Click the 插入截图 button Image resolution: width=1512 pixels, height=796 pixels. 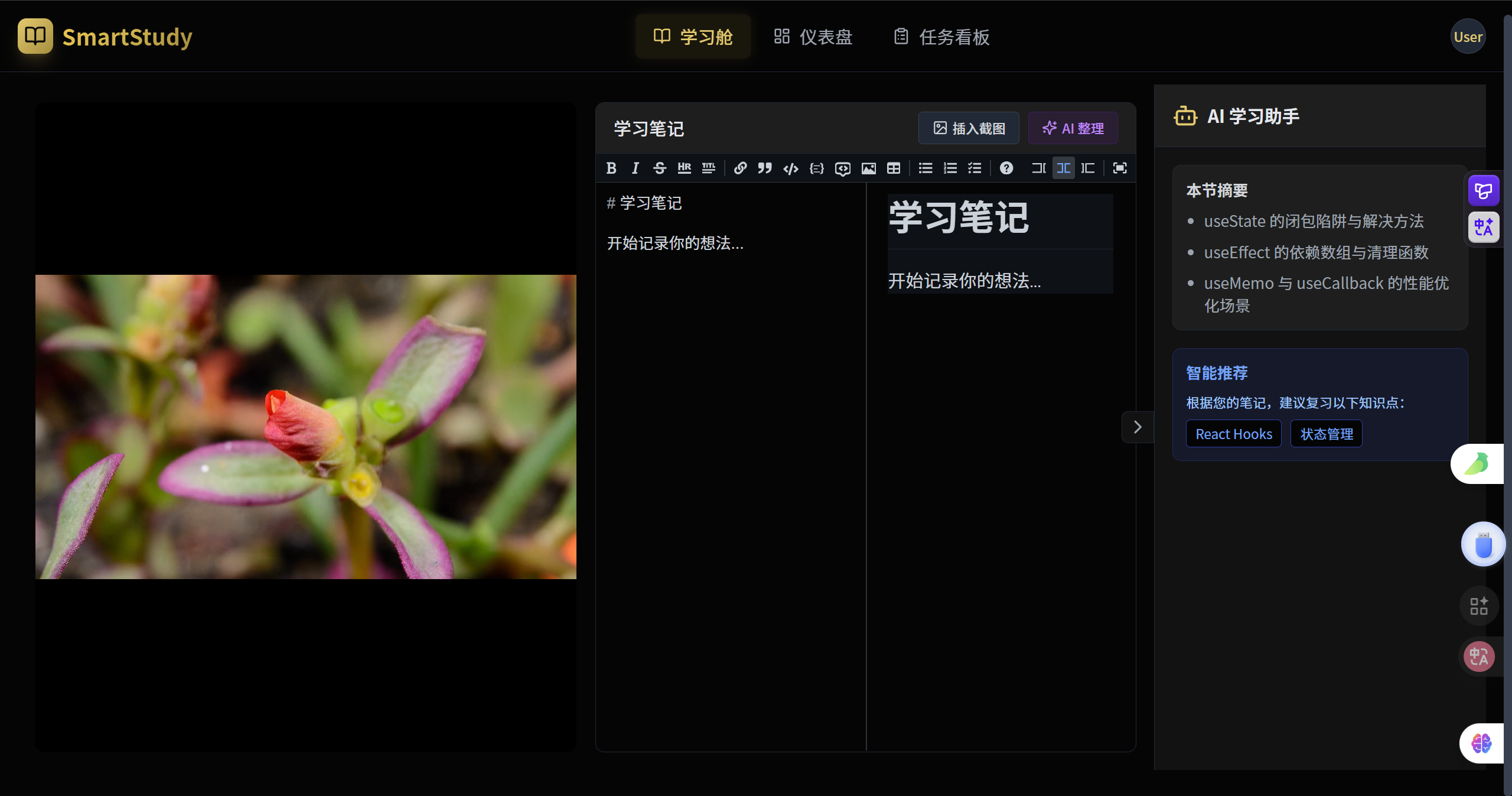coord(969,128)
